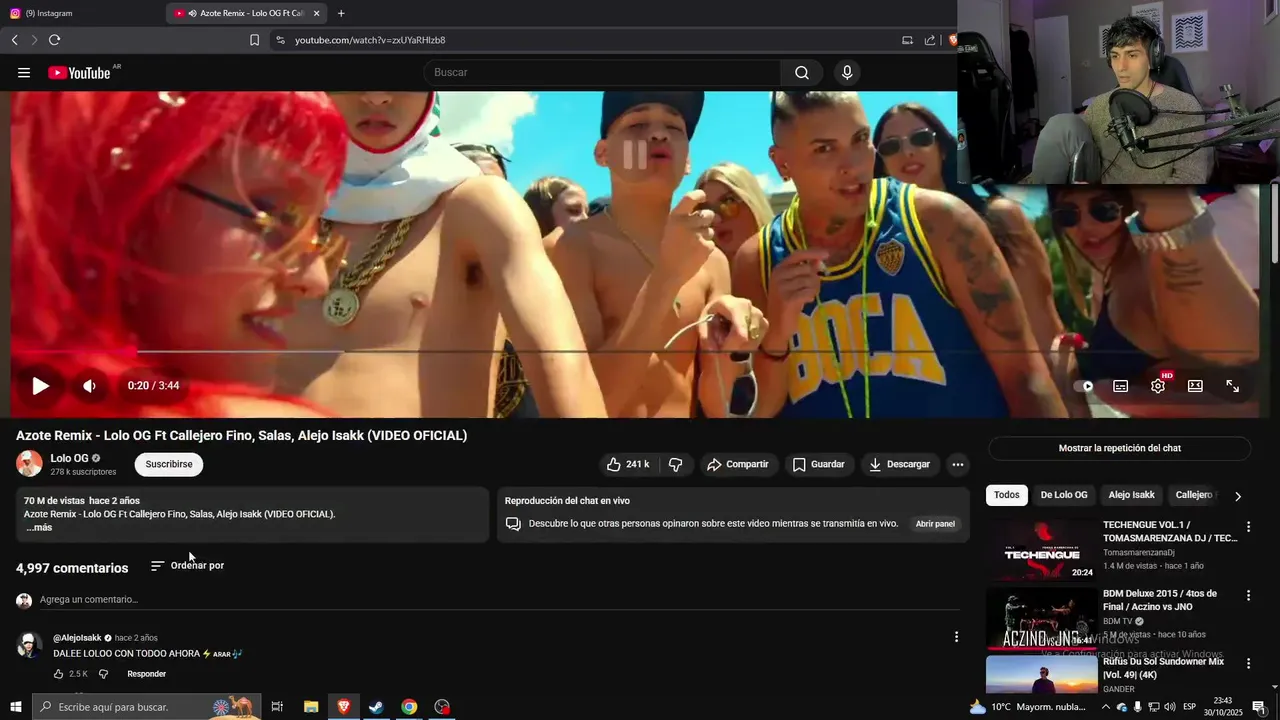Click the Descargar download button
Image resolution: width=1280 pixels, height=720 pixels.
pyautogui.click(x=900, y=464)
